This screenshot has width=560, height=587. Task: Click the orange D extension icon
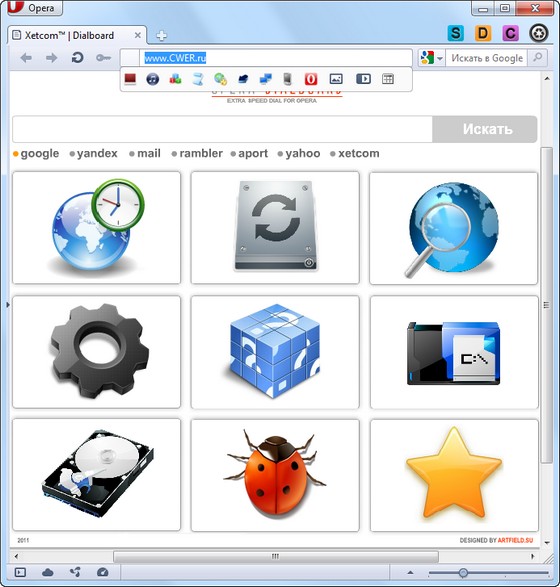(483, 33)
